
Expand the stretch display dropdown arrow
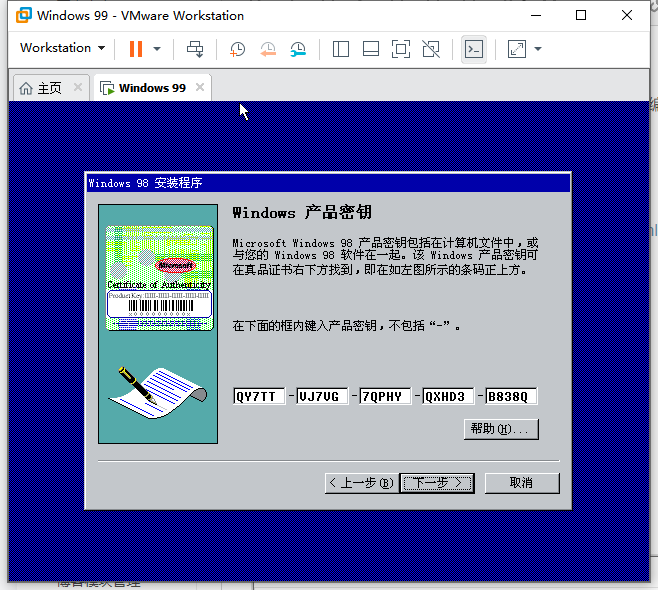538,49
